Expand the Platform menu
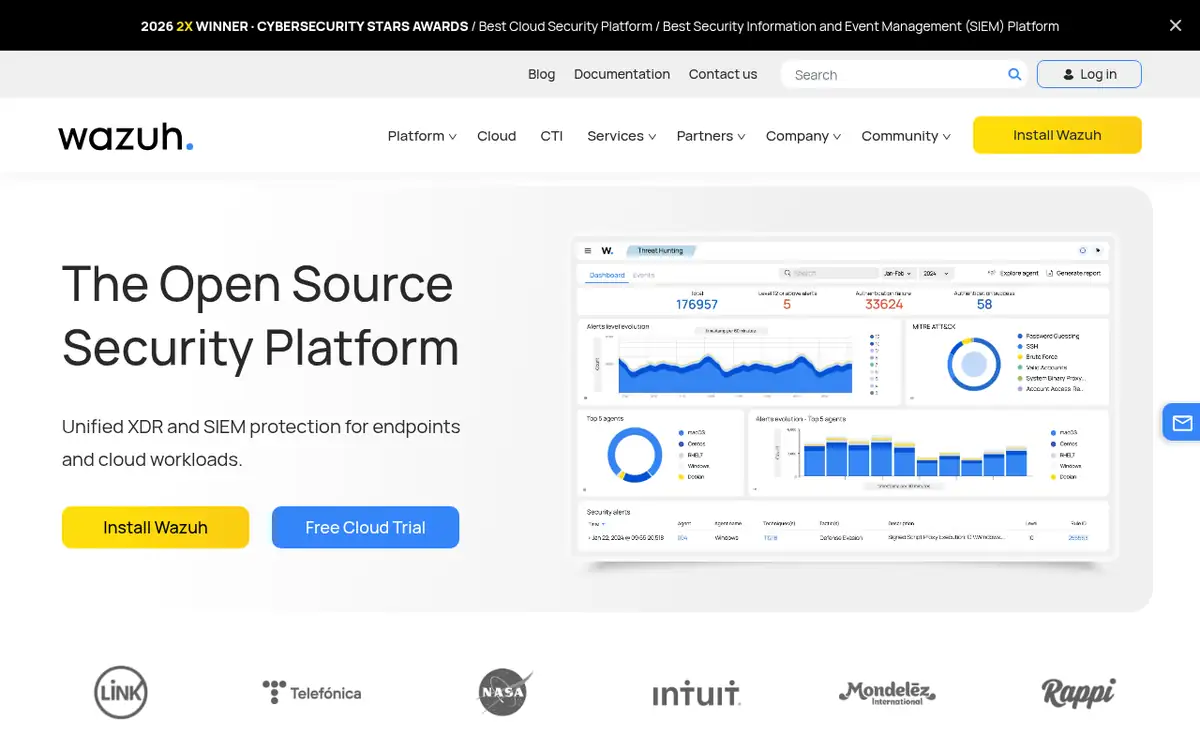Image resolution: width=1200 pixels, height=750 pixels. (x=422, y=136)
